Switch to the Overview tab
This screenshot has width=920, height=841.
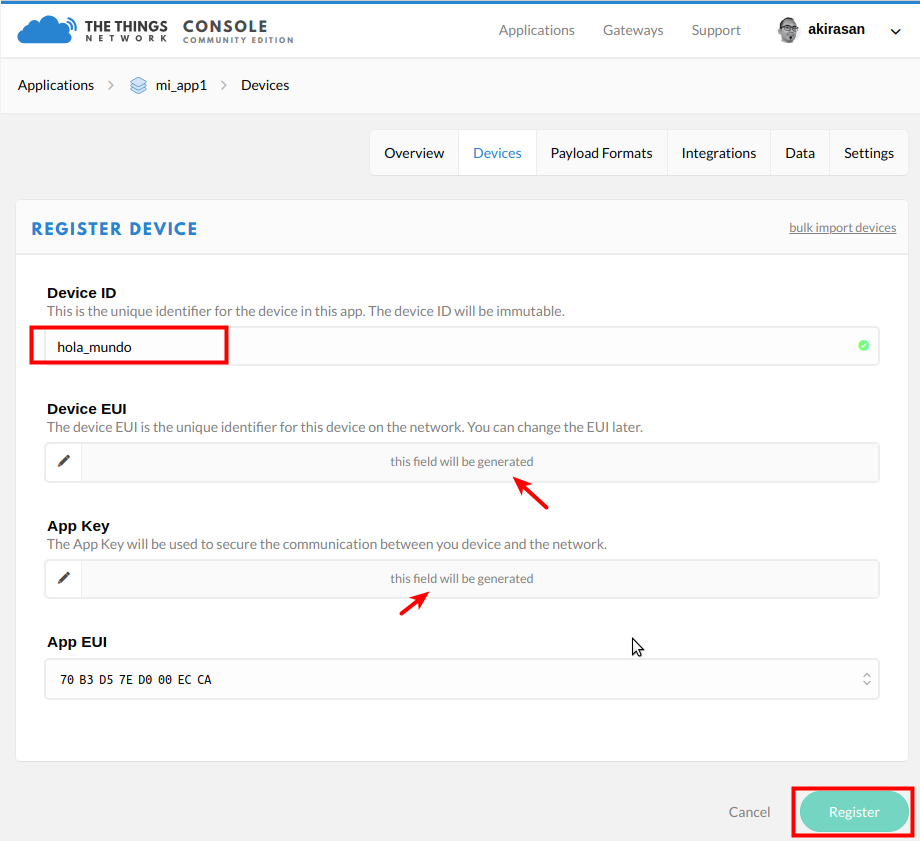[x=414, y=153]
